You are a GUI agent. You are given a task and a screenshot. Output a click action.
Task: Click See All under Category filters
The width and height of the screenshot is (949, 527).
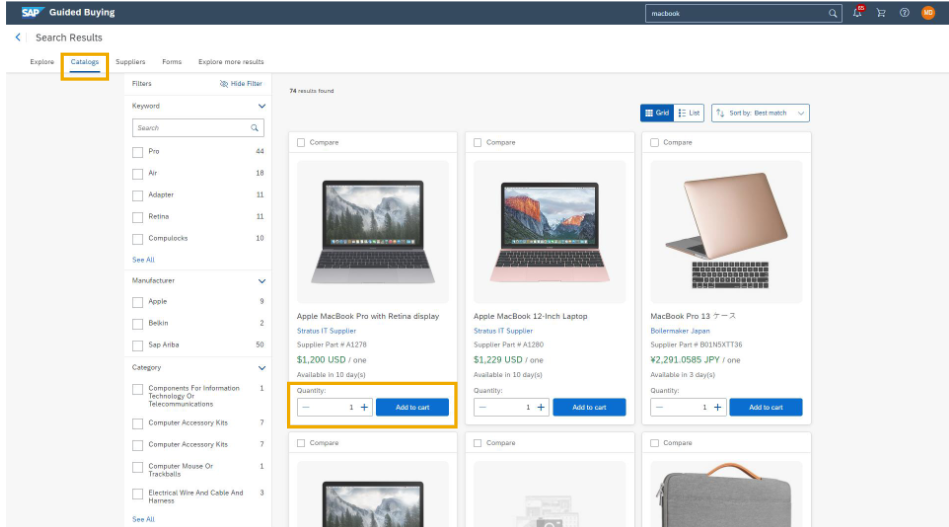pyautogui.click(x=143, y=519)
